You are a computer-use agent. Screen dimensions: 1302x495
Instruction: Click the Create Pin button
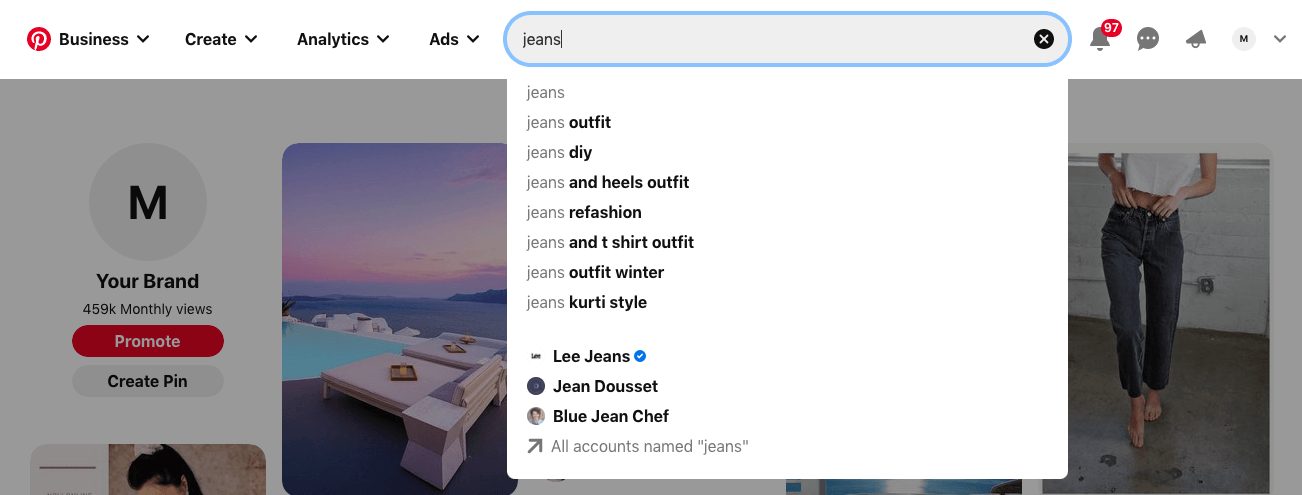[148, 381]
